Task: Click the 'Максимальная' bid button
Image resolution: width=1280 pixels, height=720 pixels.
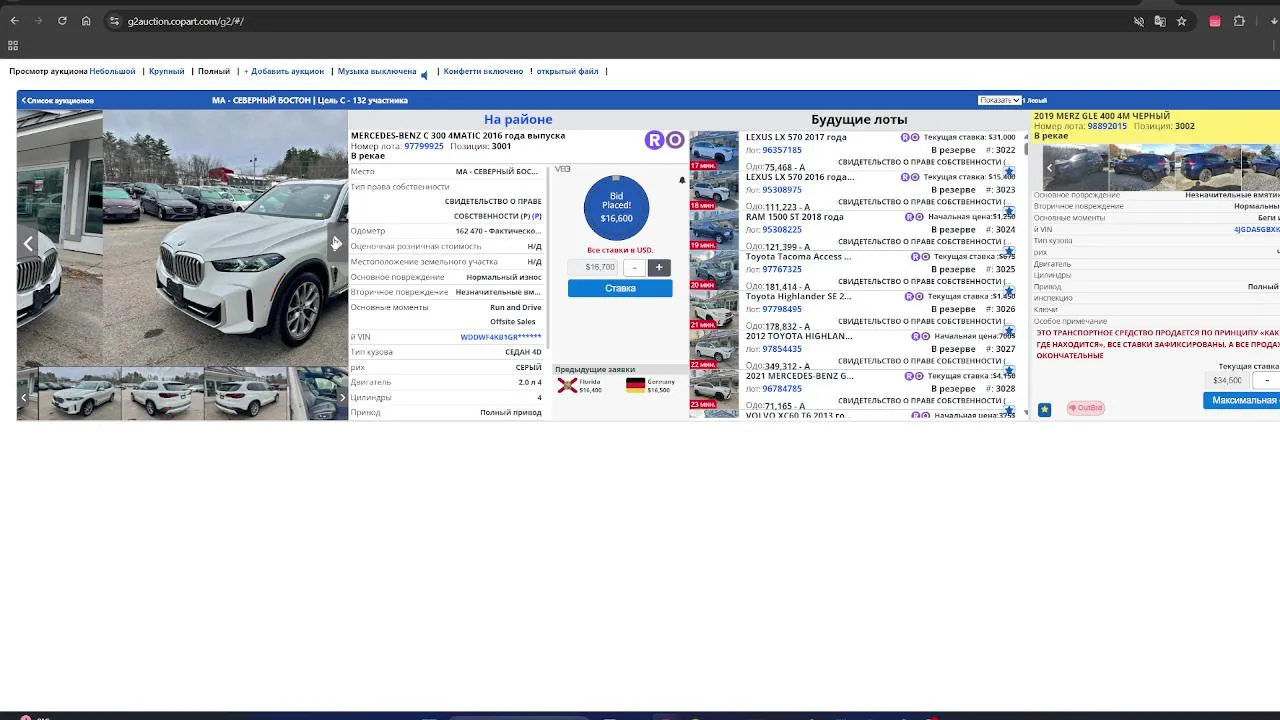Action: (x=1241, y=400)
